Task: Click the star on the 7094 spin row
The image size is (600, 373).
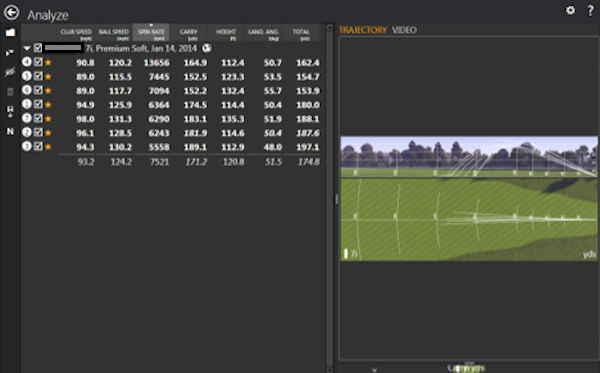Action: (48, 91)
